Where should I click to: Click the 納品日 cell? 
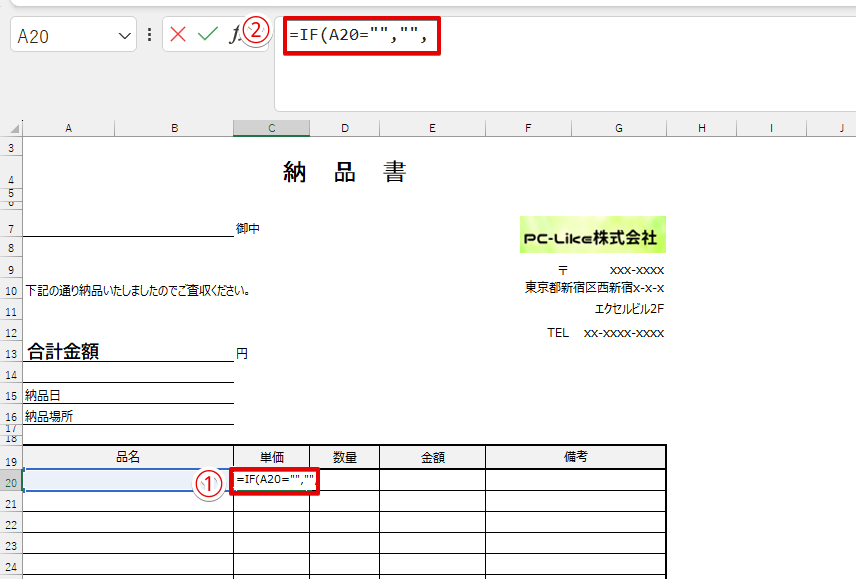coord(43,396)
